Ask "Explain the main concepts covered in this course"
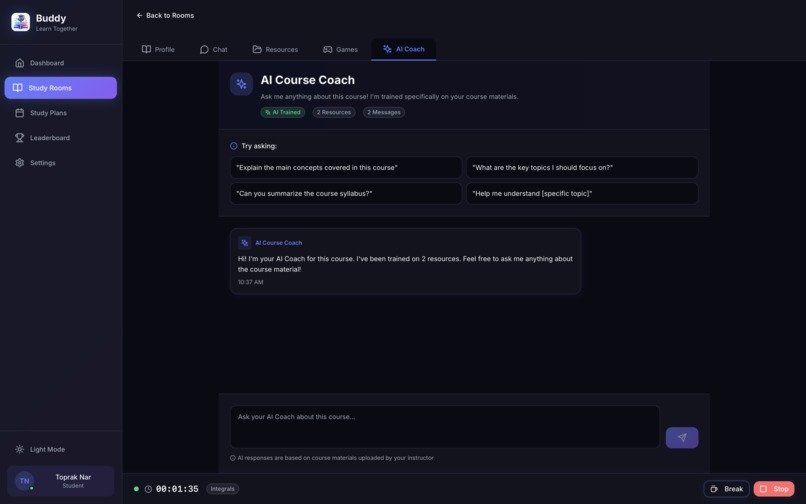This screenshot has width=806, height=504. click(x=346, y=168)
